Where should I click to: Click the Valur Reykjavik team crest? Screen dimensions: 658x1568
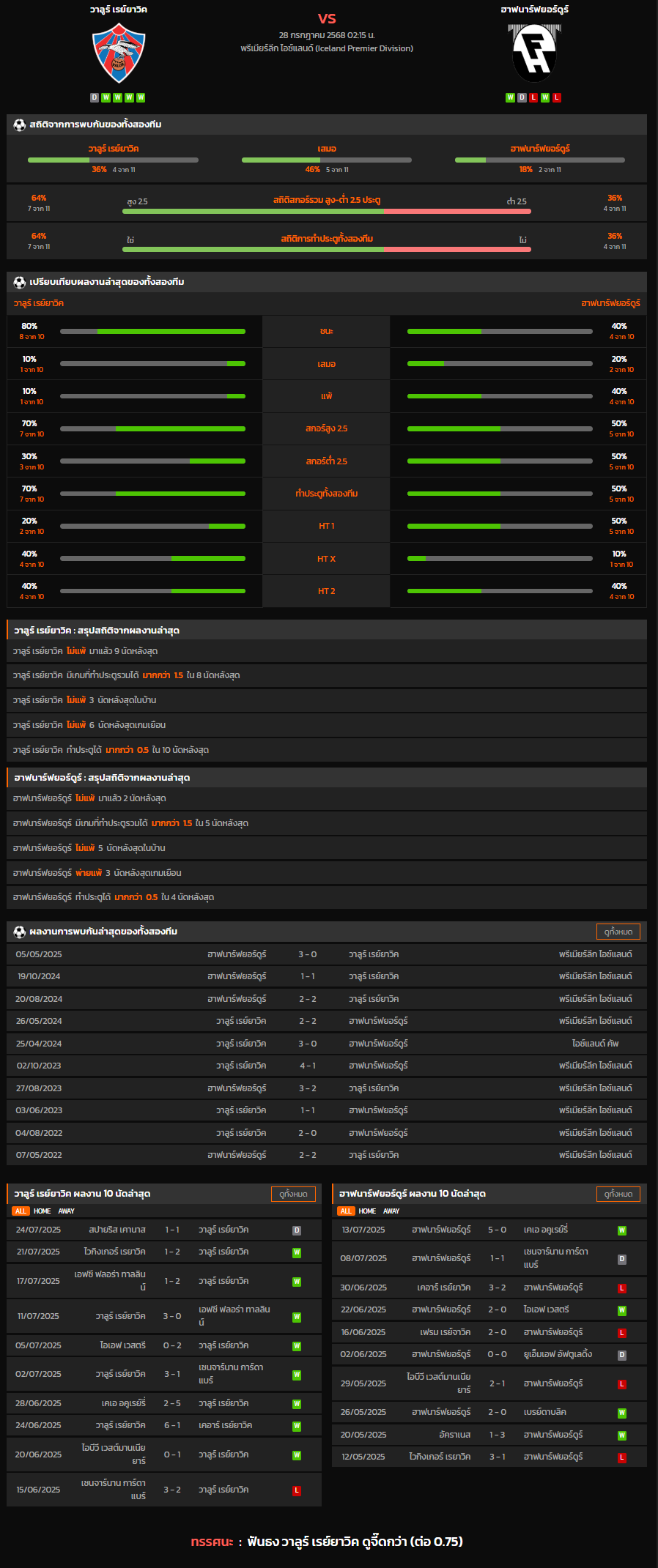coord(119,53)
